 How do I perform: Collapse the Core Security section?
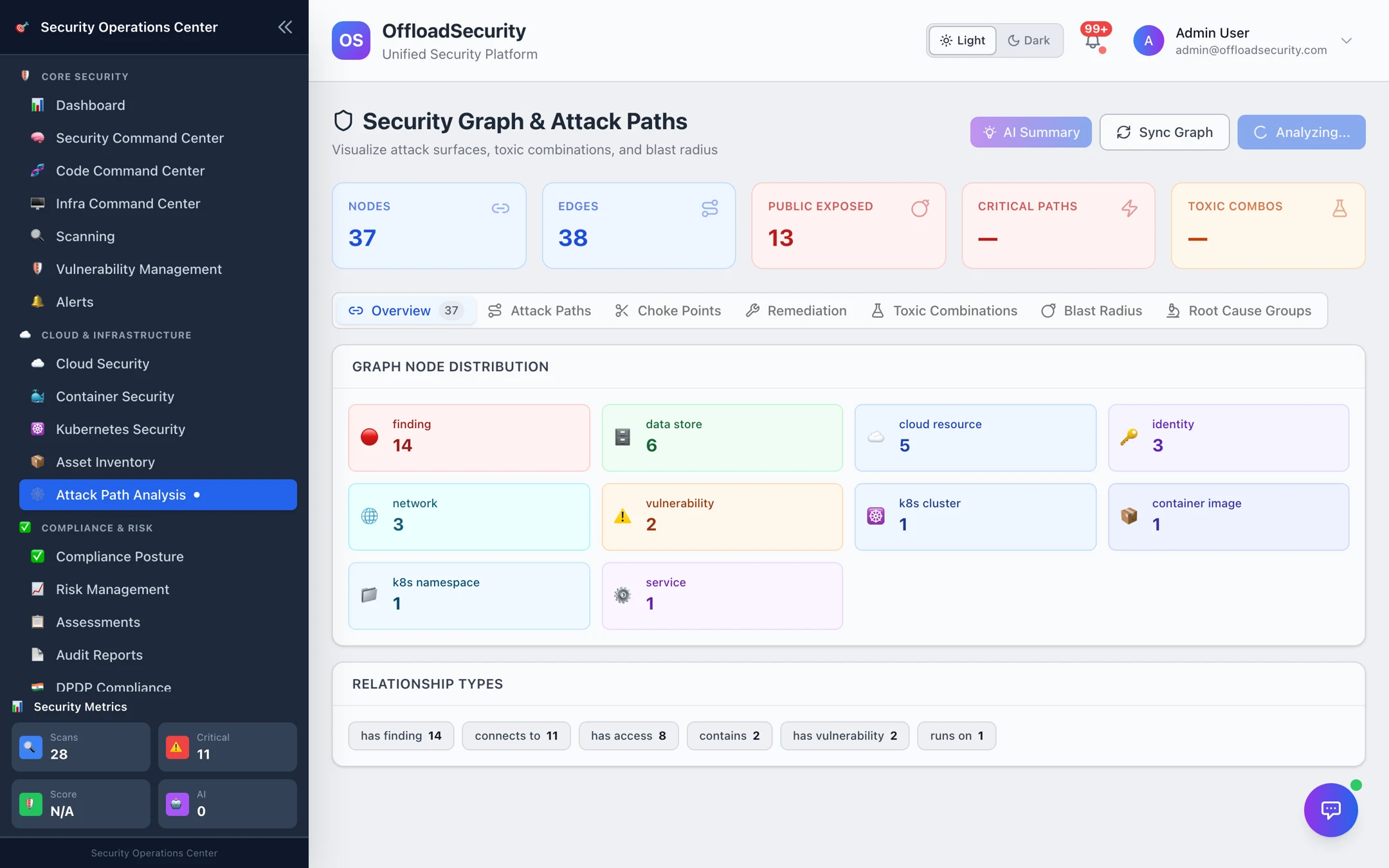[85, 77]
